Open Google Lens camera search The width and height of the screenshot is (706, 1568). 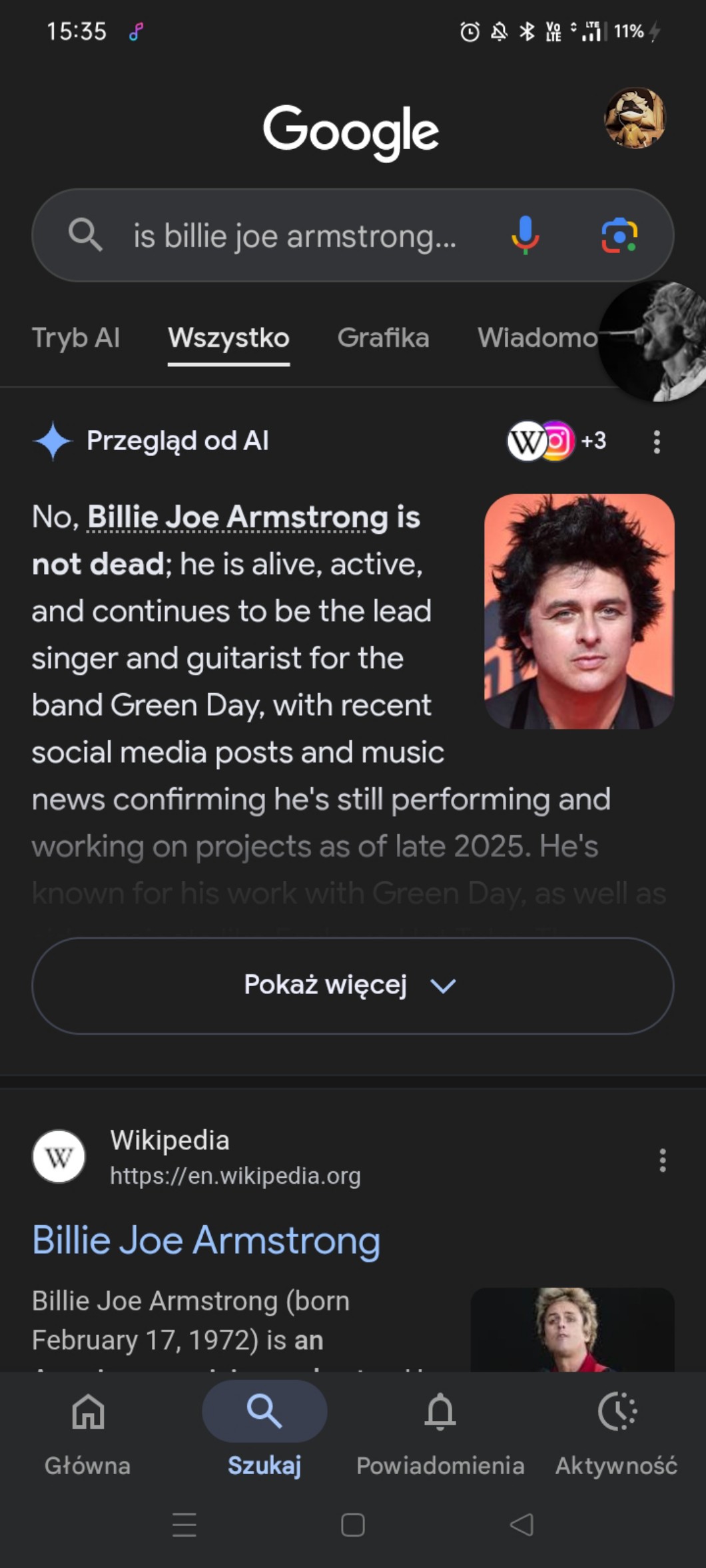[619, 235]
